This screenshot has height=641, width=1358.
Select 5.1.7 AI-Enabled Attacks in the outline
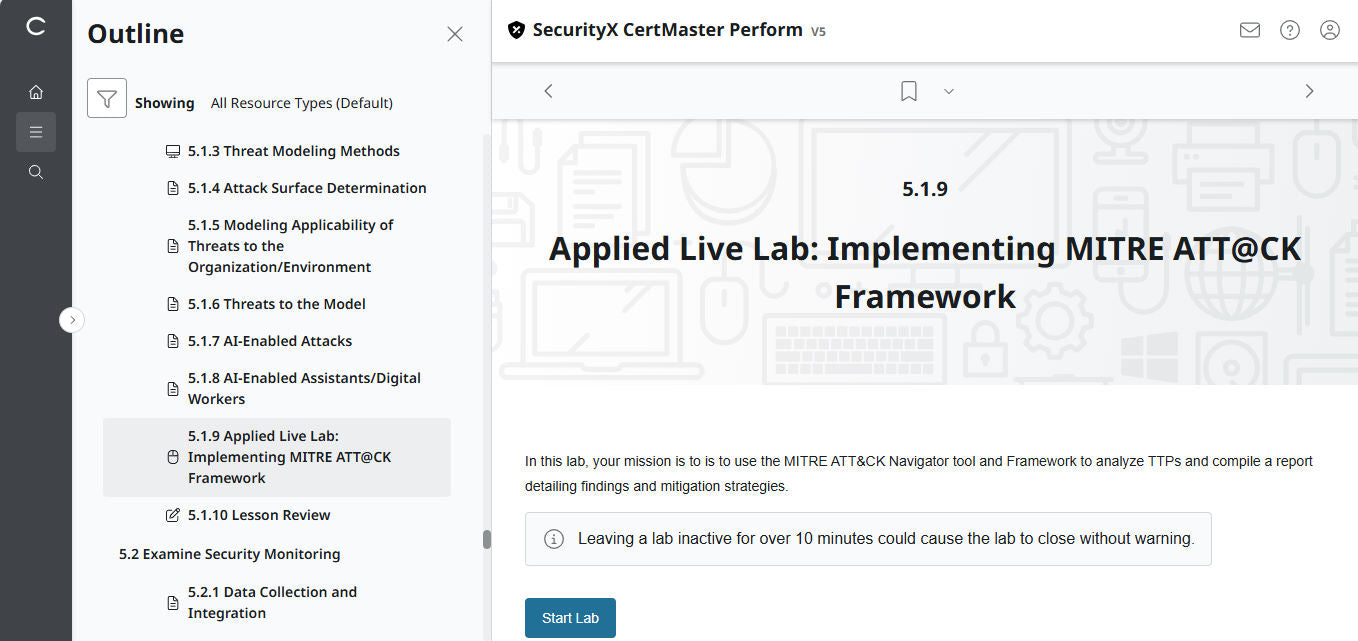270,340
